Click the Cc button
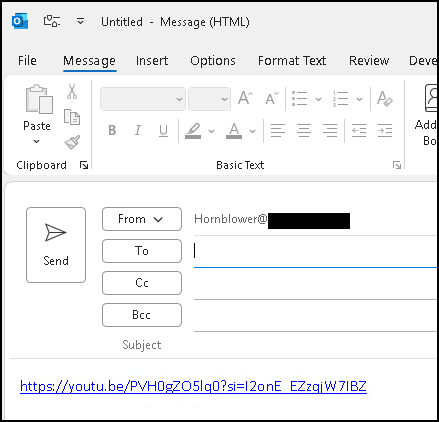 click(142, 283)
